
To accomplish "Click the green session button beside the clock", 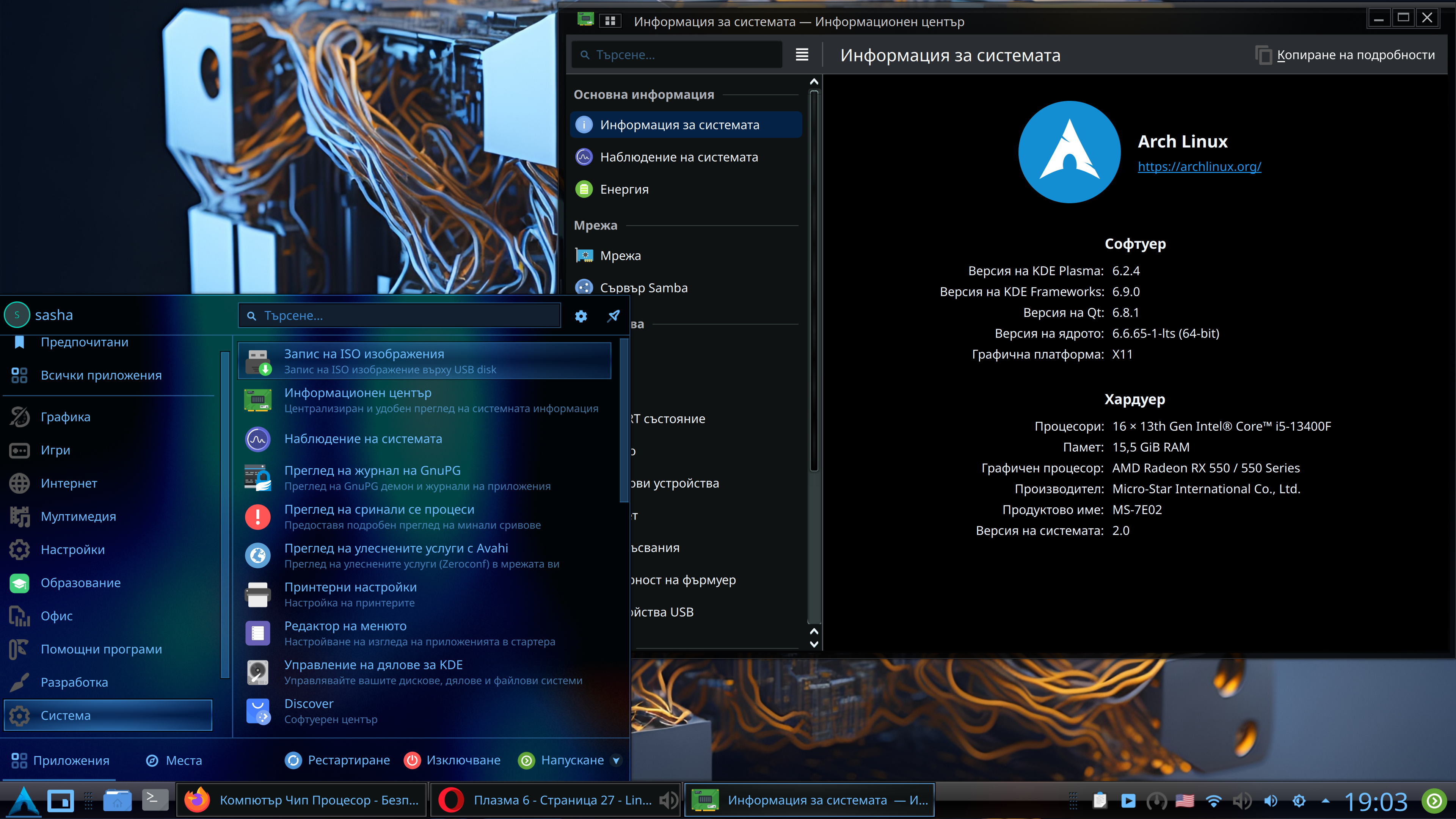I will [1434, 800].
